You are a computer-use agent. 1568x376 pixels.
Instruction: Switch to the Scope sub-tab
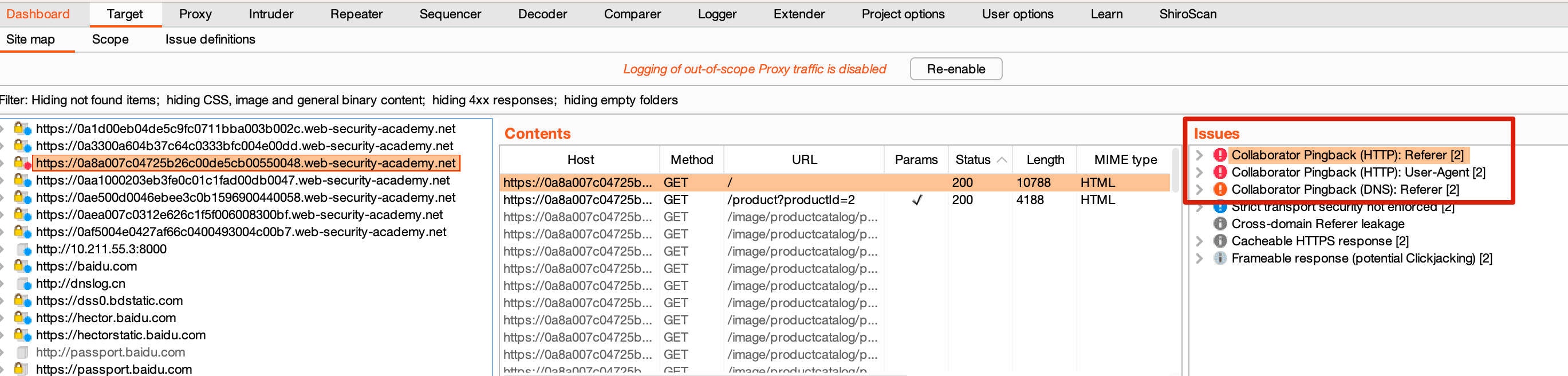click(110, 40)
